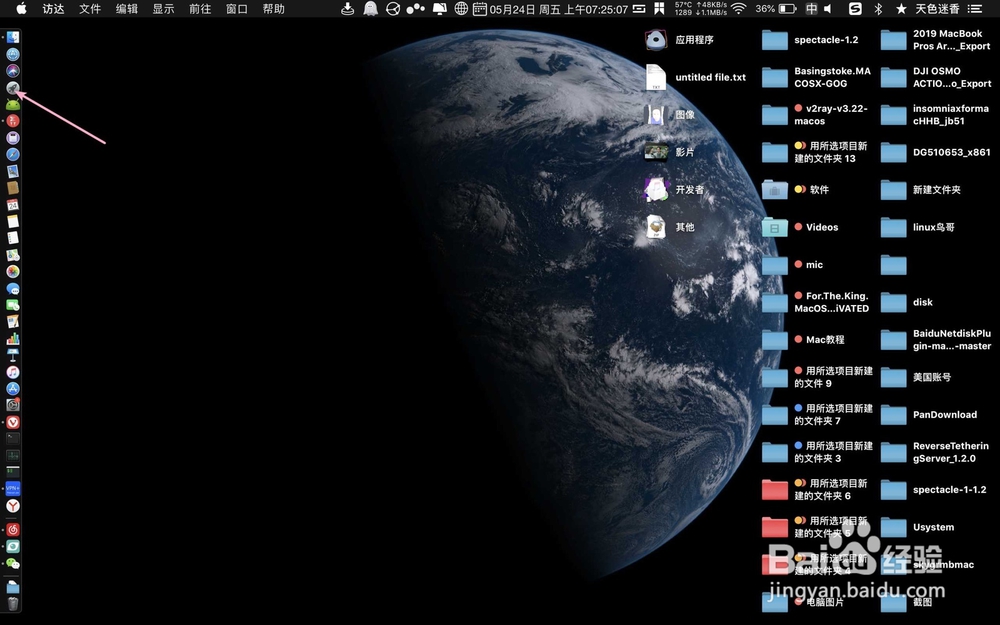This screenshot has height=625, width=1000.
Task: Select 开发者 stack on desktop
Action: pyautogui.click(x=675, y=189)
